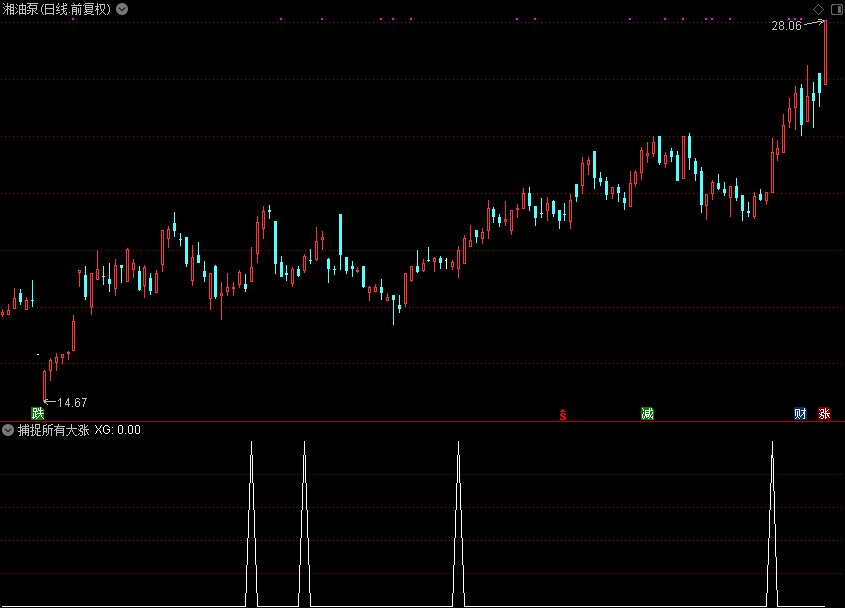Click the XG: 0.00 indicator value
This screenshot has height=608, width=845.
coord(117,430)
